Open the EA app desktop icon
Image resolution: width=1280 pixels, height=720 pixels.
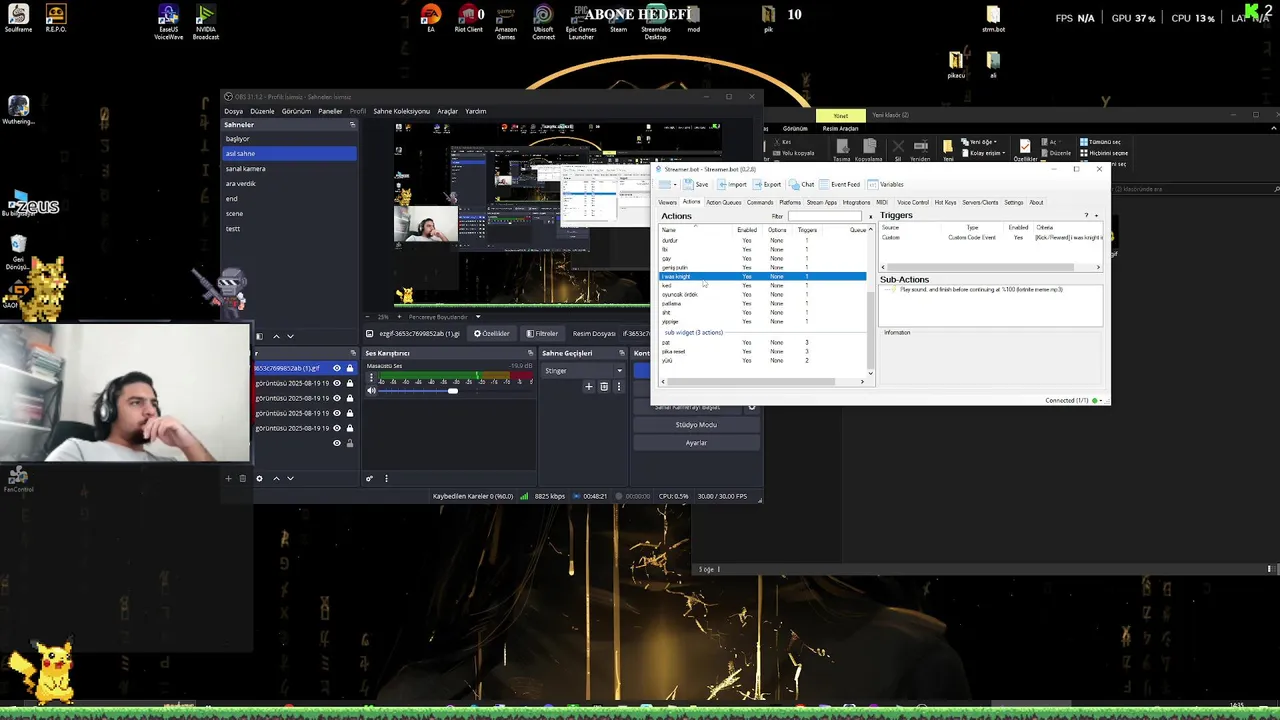point(431,18)
